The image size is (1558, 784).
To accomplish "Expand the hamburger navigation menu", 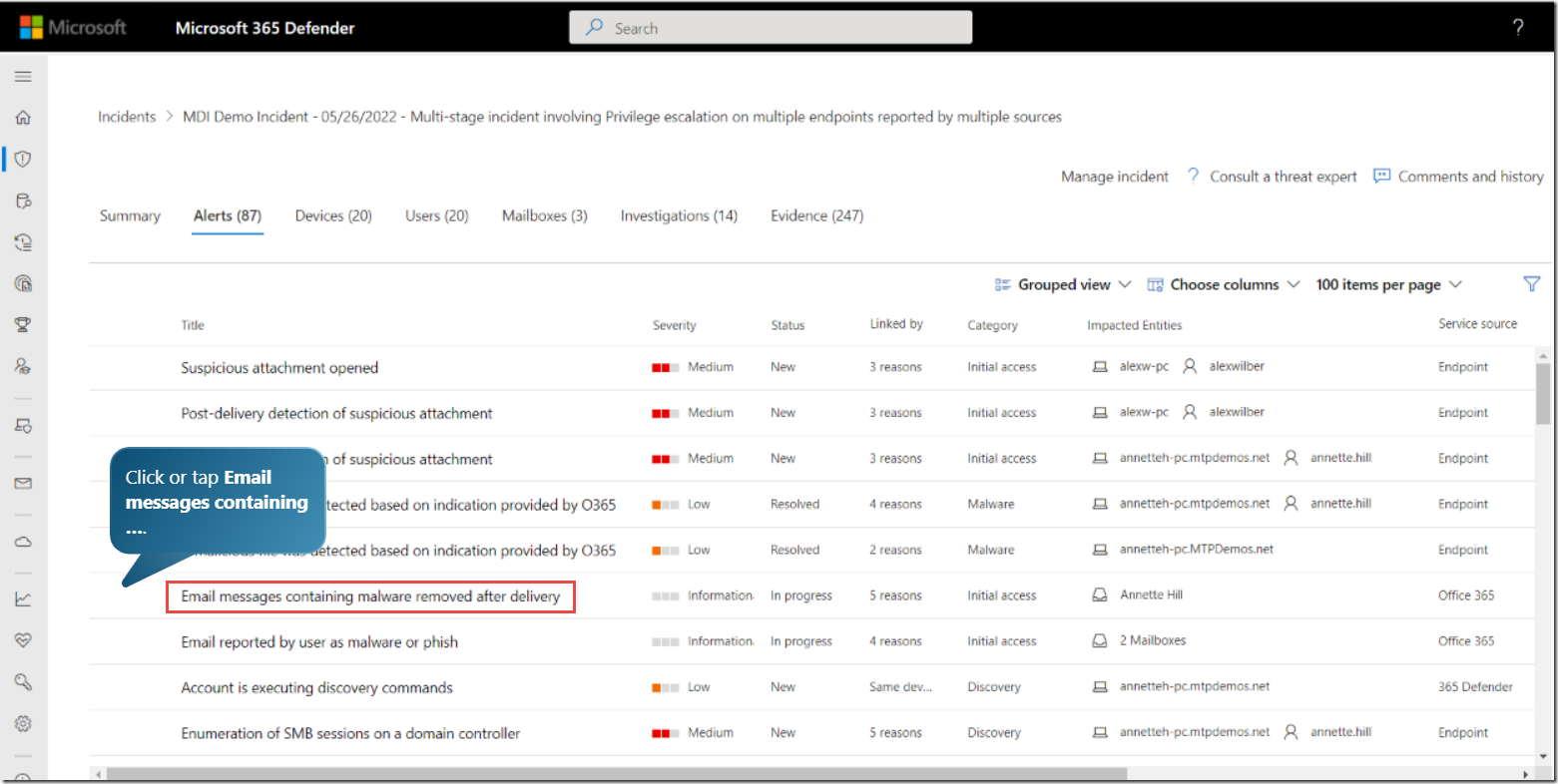I will click(23, 77).
